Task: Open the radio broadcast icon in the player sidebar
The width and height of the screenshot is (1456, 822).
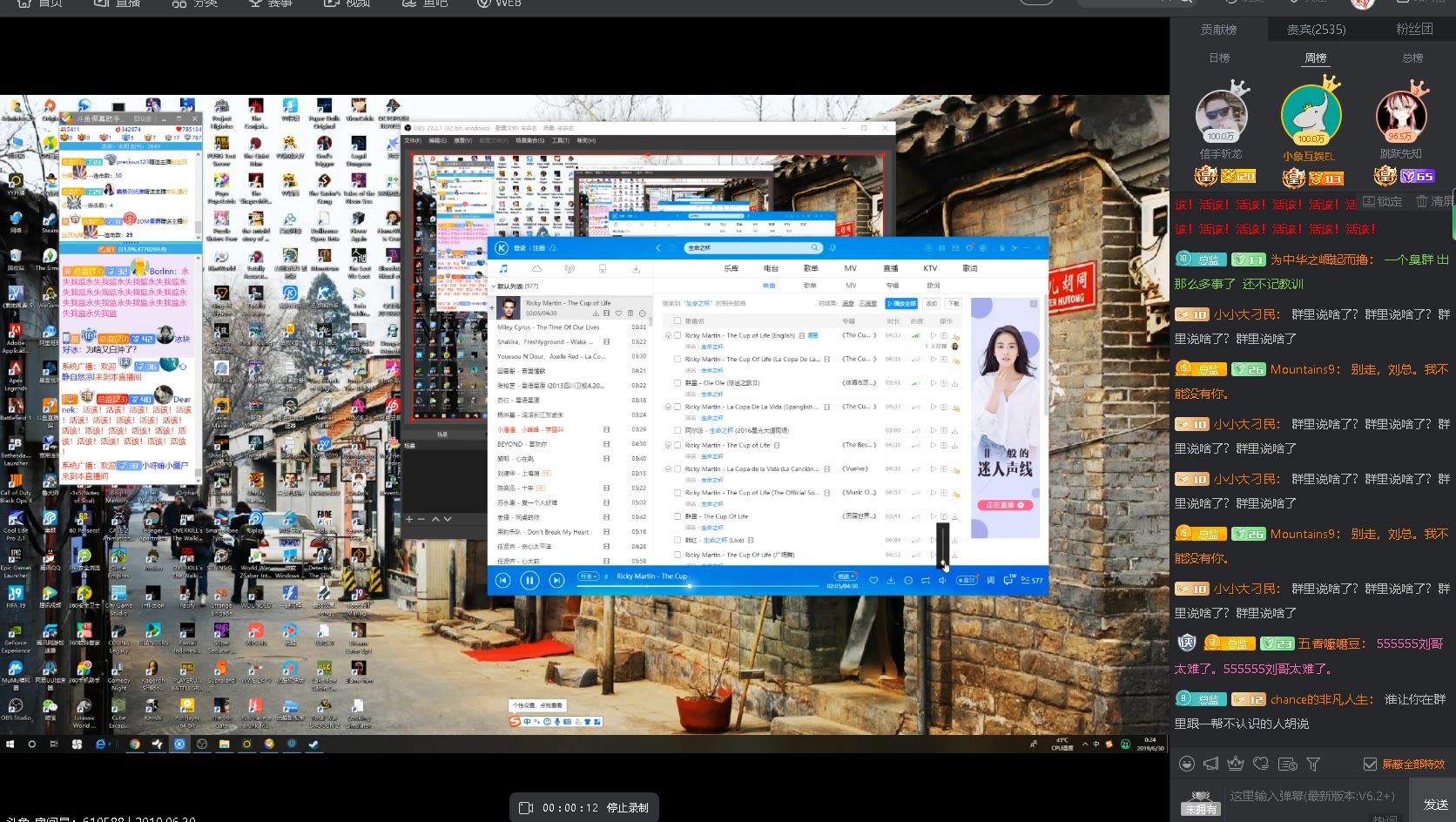Action: pos(570,268)
